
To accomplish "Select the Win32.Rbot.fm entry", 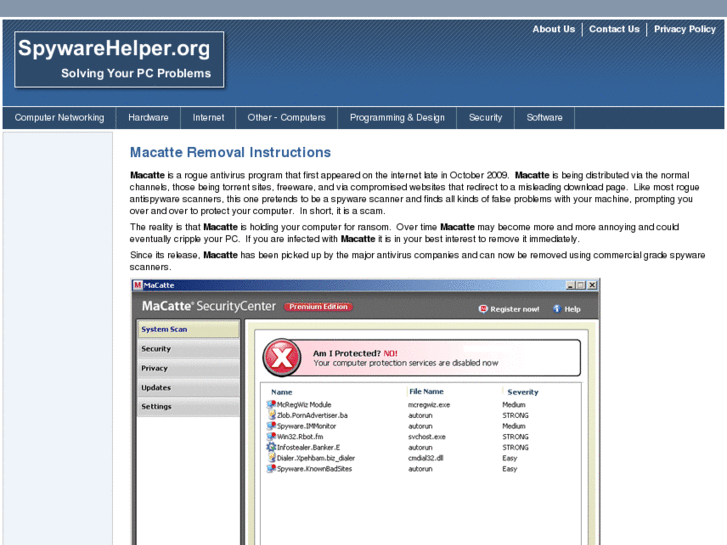I will [300, 436].
